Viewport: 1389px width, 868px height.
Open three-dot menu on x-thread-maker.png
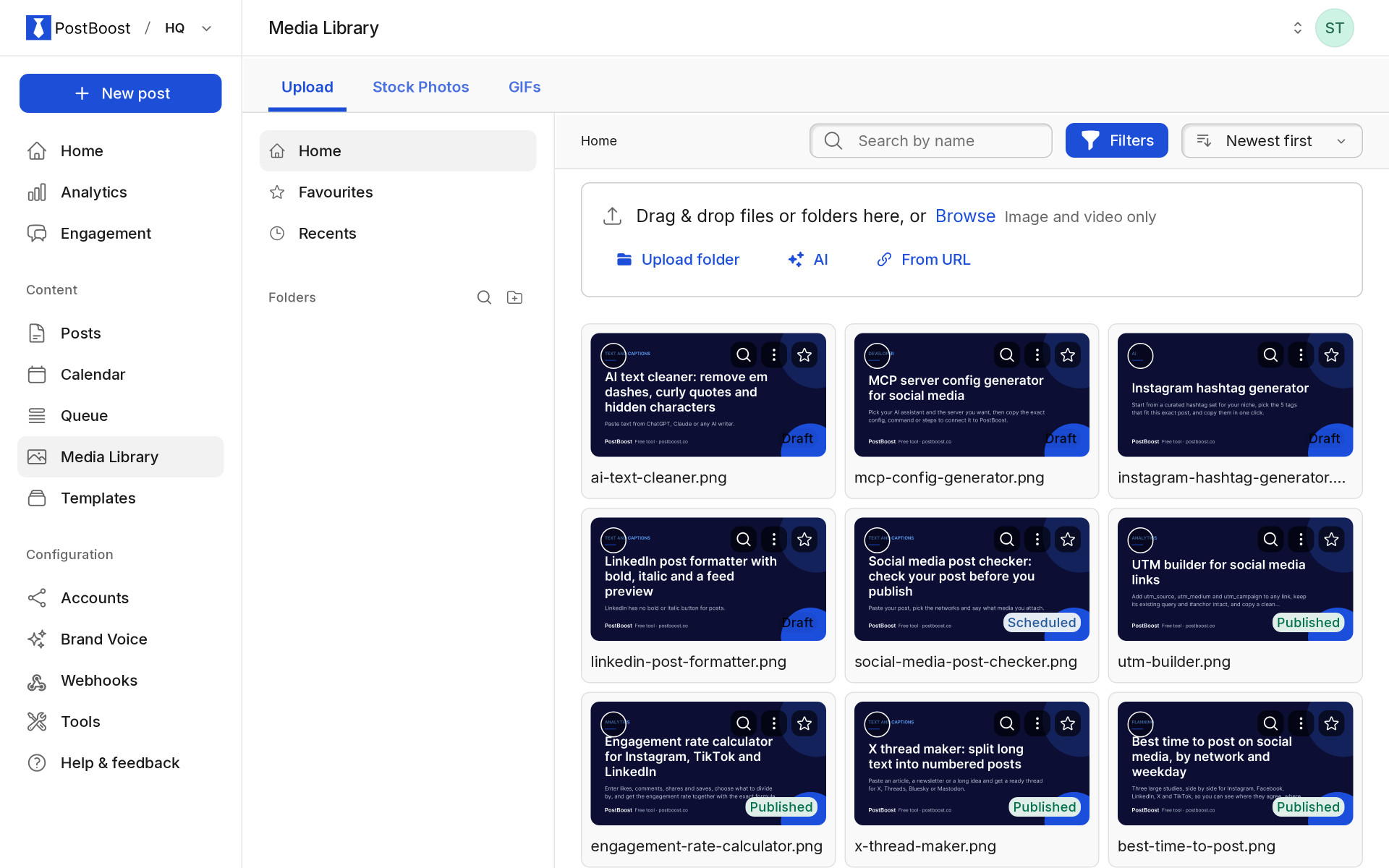coord(1037,723)
